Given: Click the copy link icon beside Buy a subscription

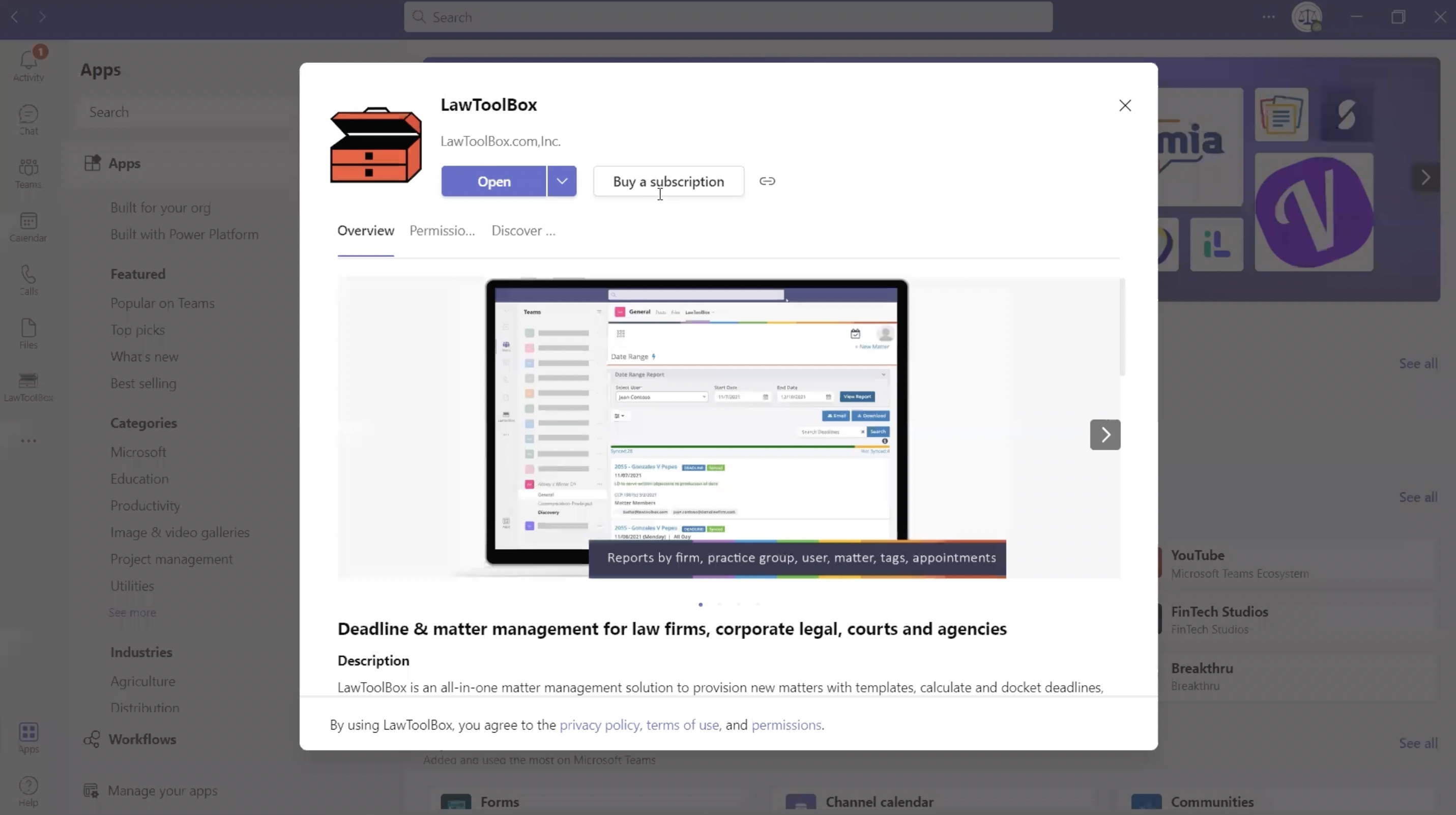Looking at the screenshot, I should 767,181.
